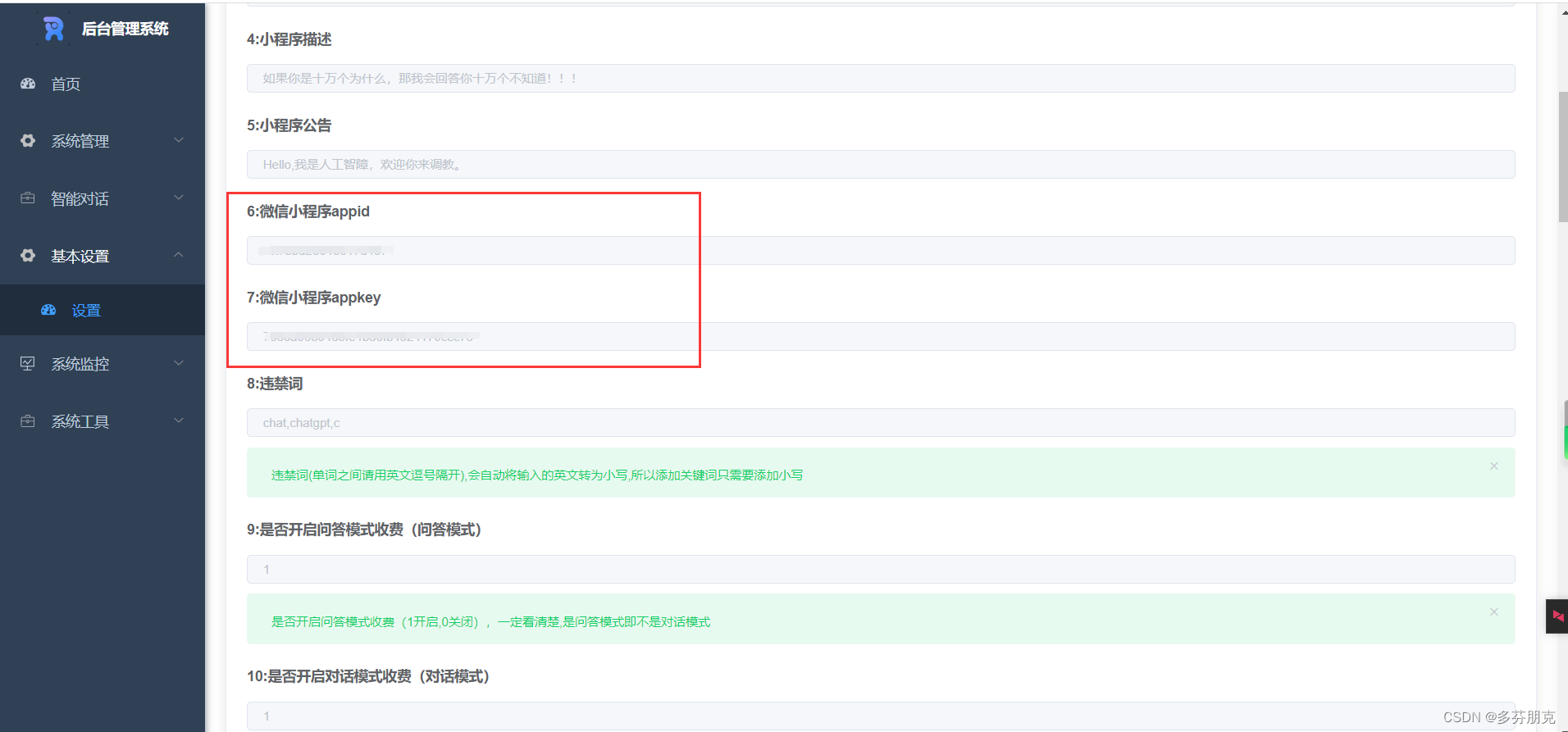The height and width of the screenshot is (732, 1568).
Task: Expand 系统监控 with its chevron
Action: coord(179,363)
